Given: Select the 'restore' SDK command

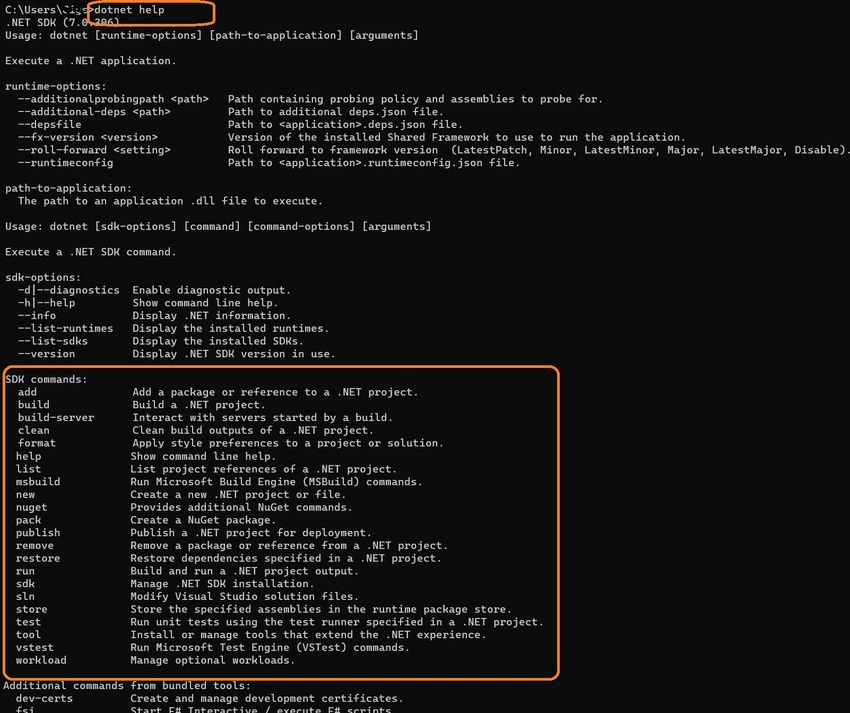Looking at the screenshot, I should (38, 558).
